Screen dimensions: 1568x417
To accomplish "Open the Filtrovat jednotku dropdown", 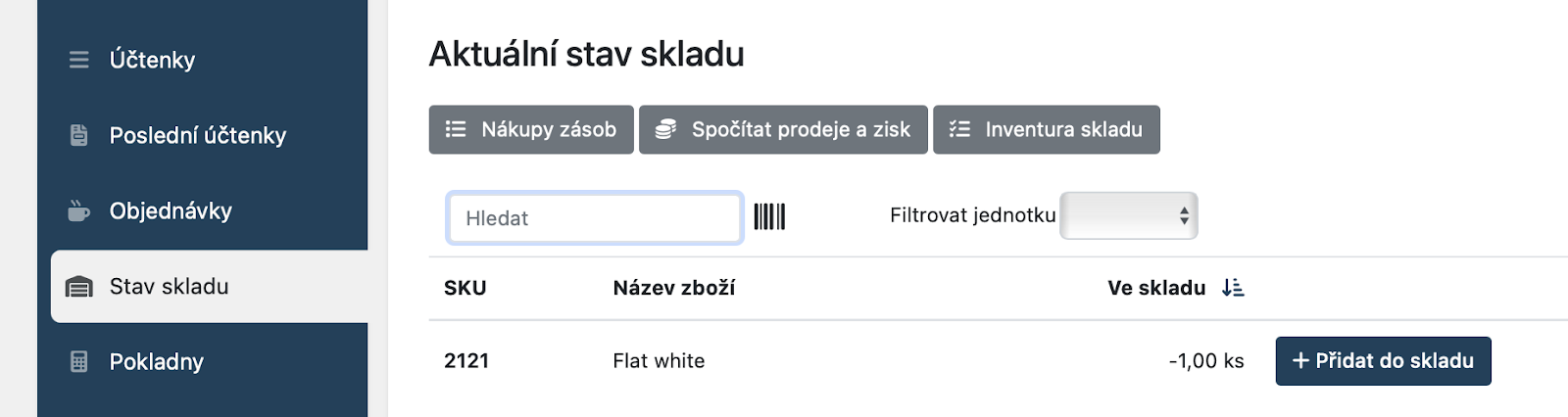I will click(x=1129, y=215).
